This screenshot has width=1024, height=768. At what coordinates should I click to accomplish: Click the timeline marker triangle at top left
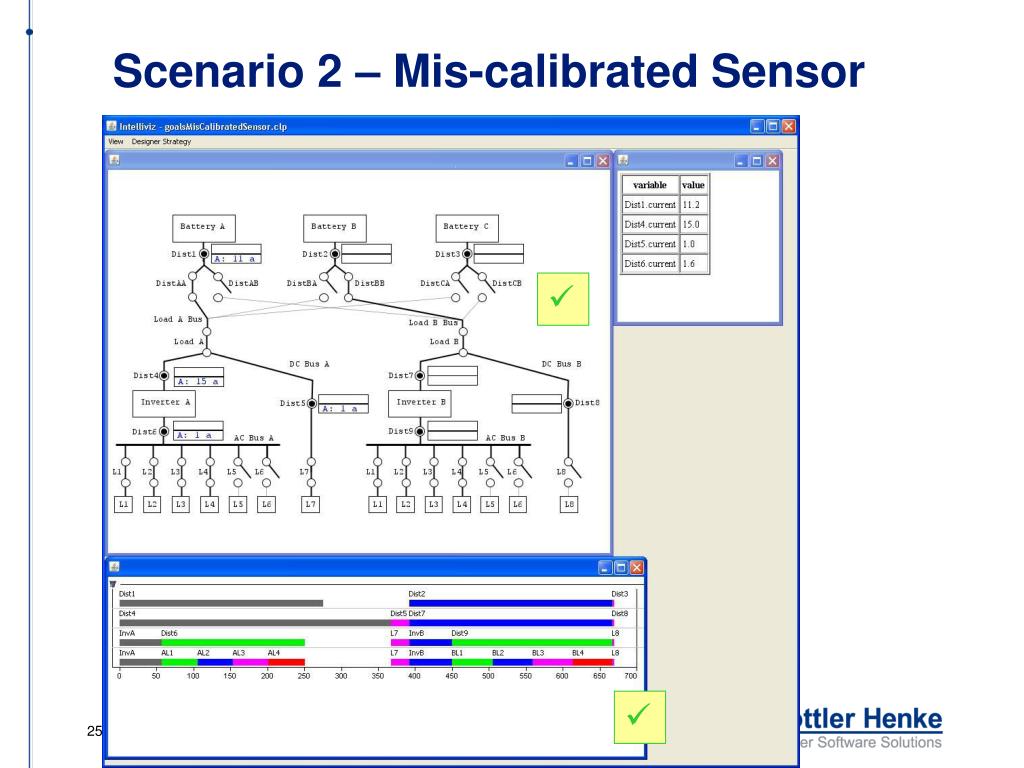113,584
